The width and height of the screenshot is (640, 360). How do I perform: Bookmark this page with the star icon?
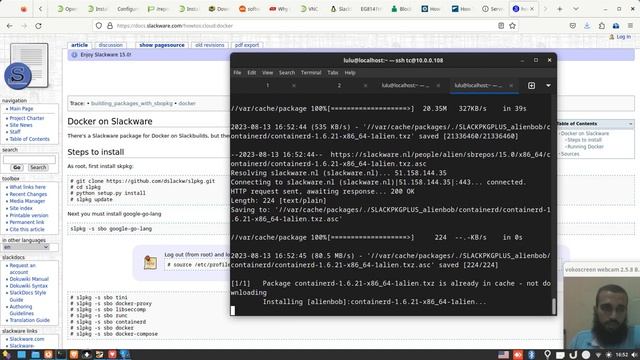(x=513, y=26)
